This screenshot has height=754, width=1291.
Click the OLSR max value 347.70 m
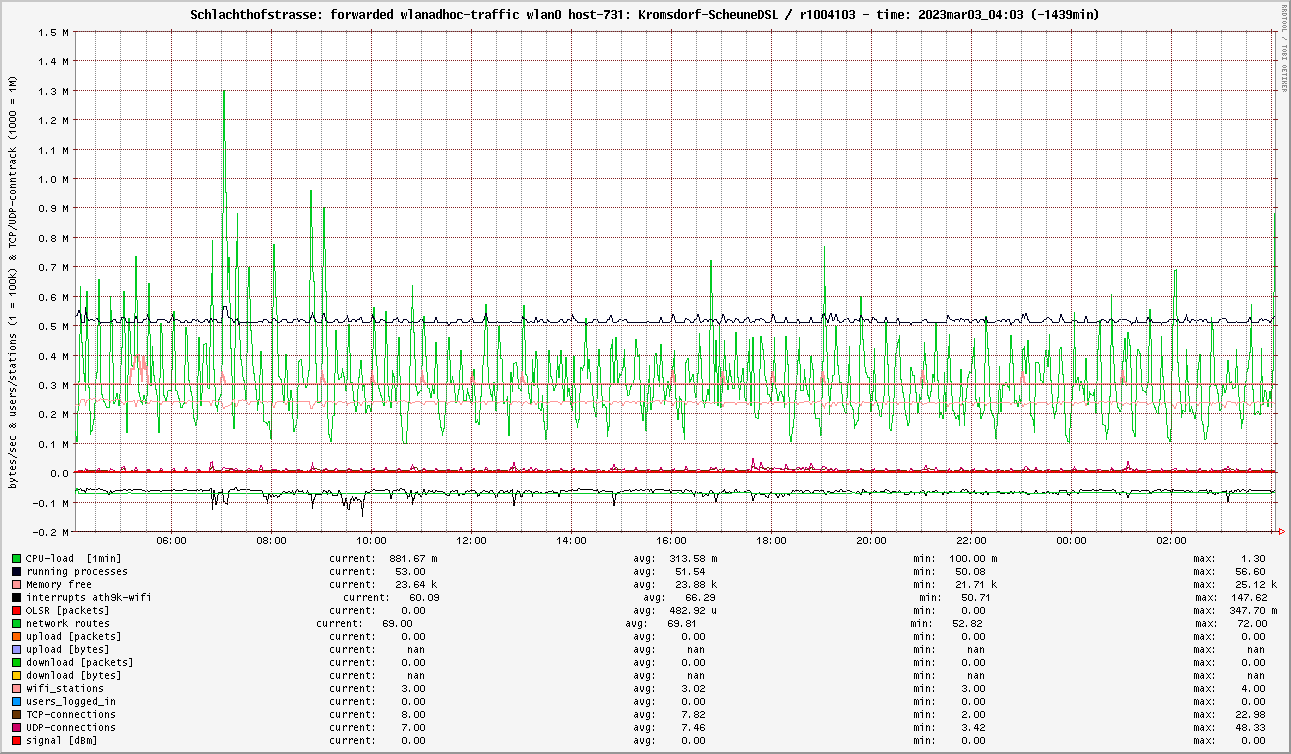[x=1255, y=610]
